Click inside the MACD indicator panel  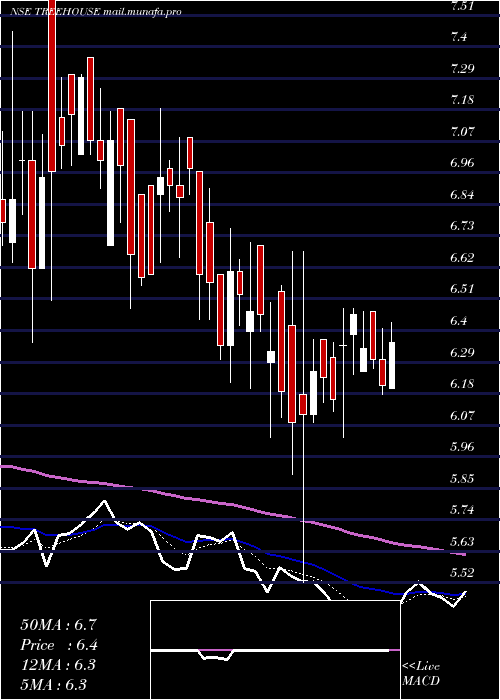(x=275, y=650)
